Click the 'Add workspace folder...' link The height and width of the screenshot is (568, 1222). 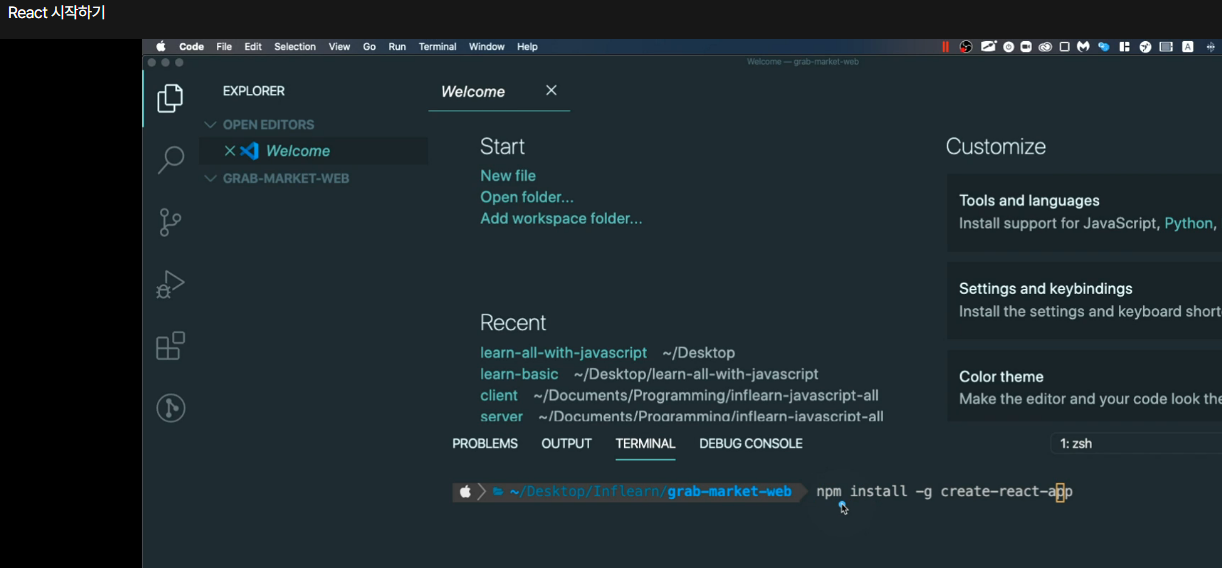(x=561, y=218)
